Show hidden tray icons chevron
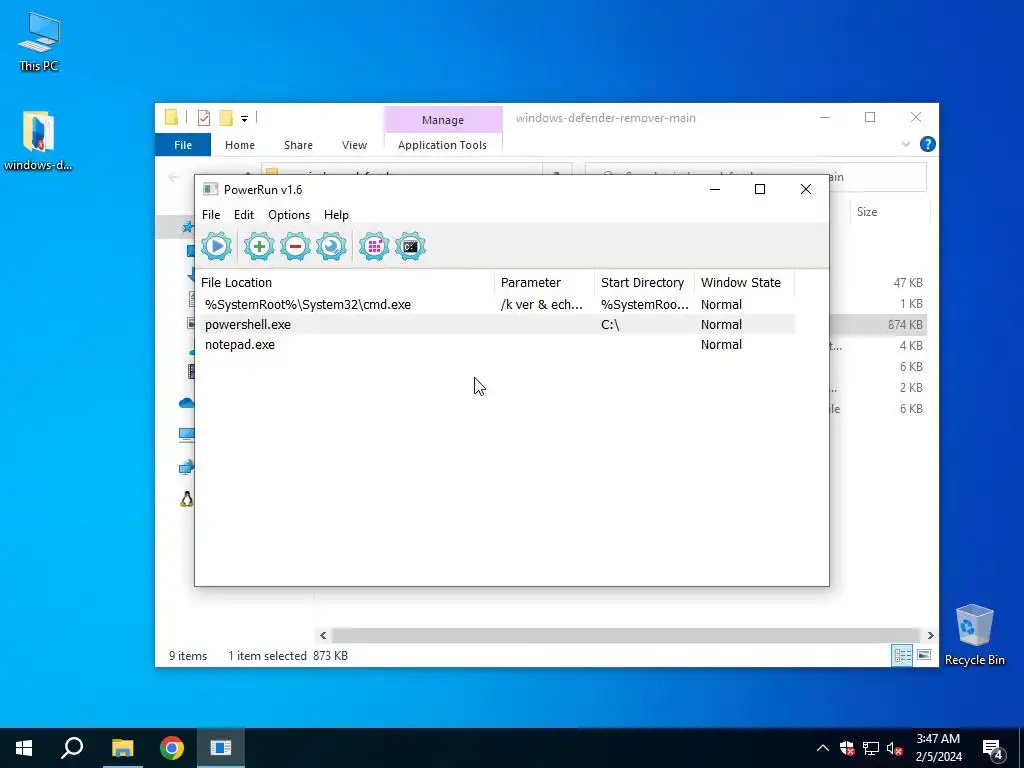This screenshot has width=1024, height=768. tap(823, 748)
